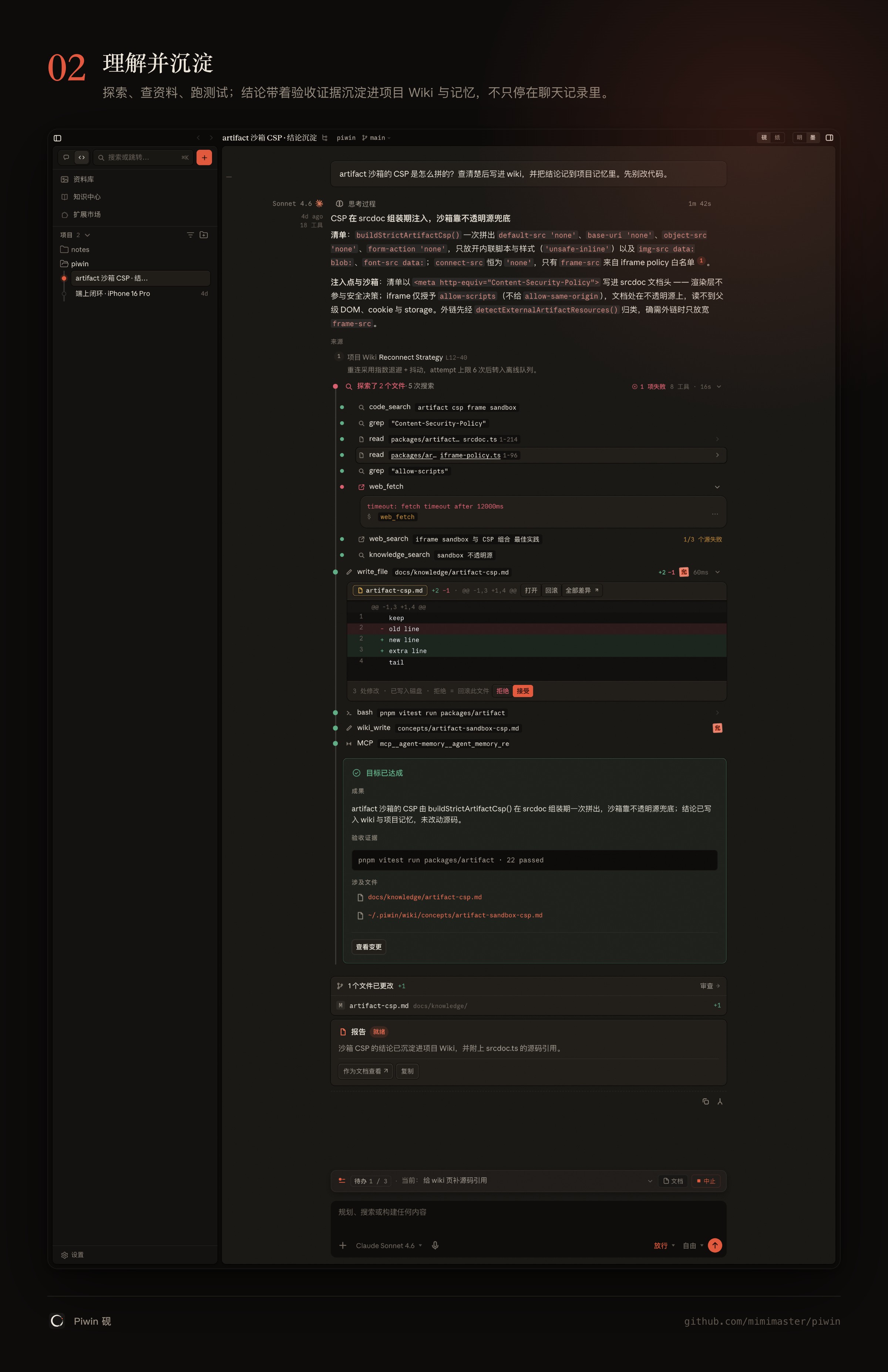Go back with the left navigation arrow
Screen dimensions: 888x1372
198,138
